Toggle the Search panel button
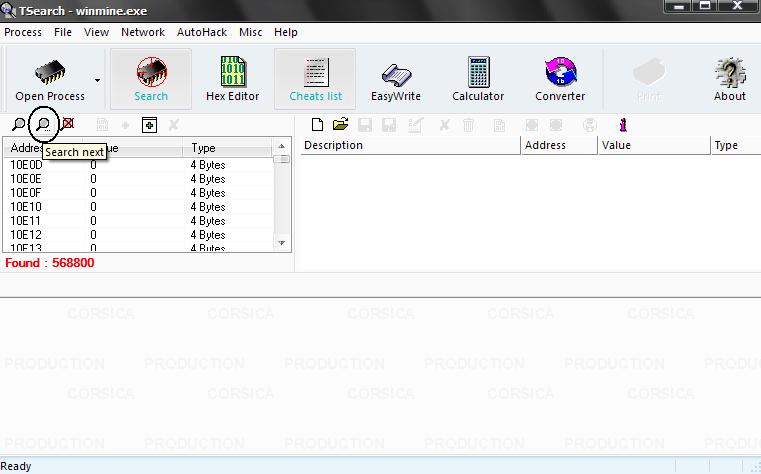 tap(151, 80)
